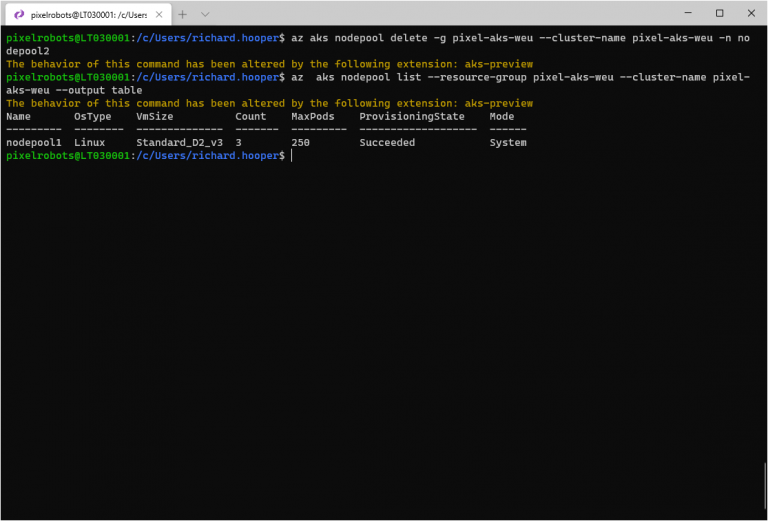Click the 'MaxPods' column header
This screenshot has width=768, height=521.
point(313,117)
